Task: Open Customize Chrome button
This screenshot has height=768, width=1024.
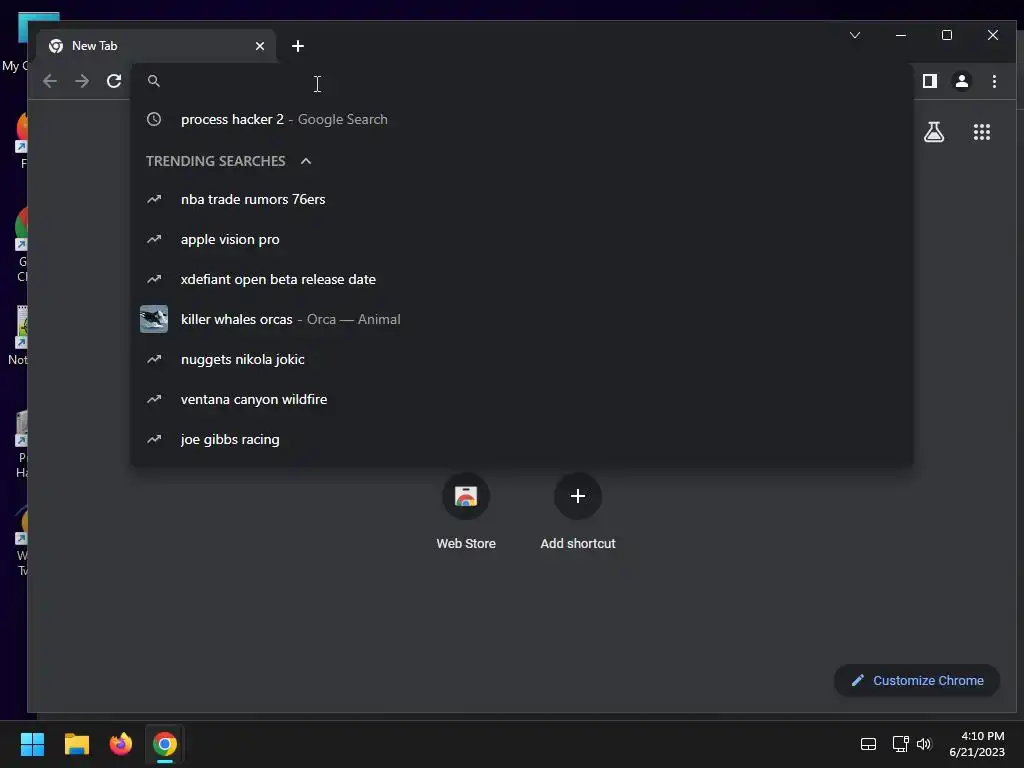Action: (917, 680)
